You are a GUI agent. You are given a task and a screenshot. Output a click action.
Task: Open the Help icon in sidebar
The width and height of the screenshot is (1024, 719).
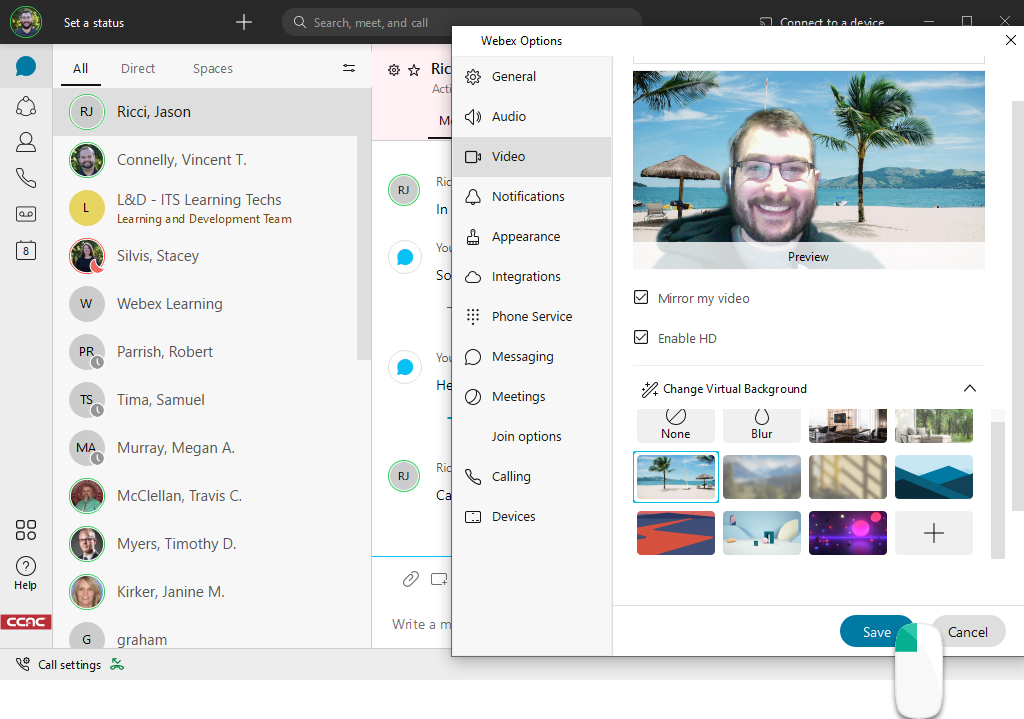pyautogui.click(x=25, y=573)
